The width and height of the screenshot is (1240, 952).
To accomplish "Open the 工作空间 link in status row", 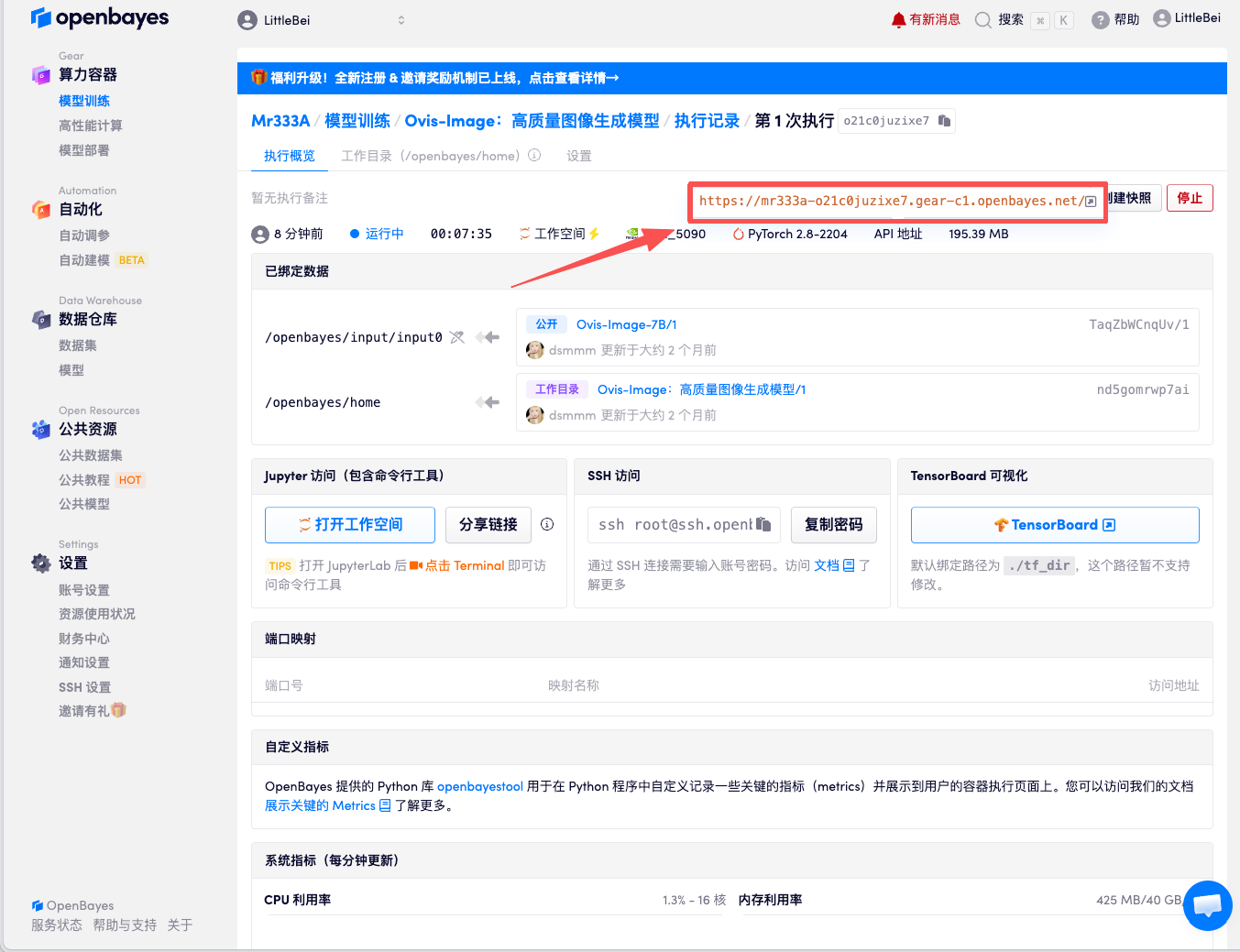I will coord(559,234).
